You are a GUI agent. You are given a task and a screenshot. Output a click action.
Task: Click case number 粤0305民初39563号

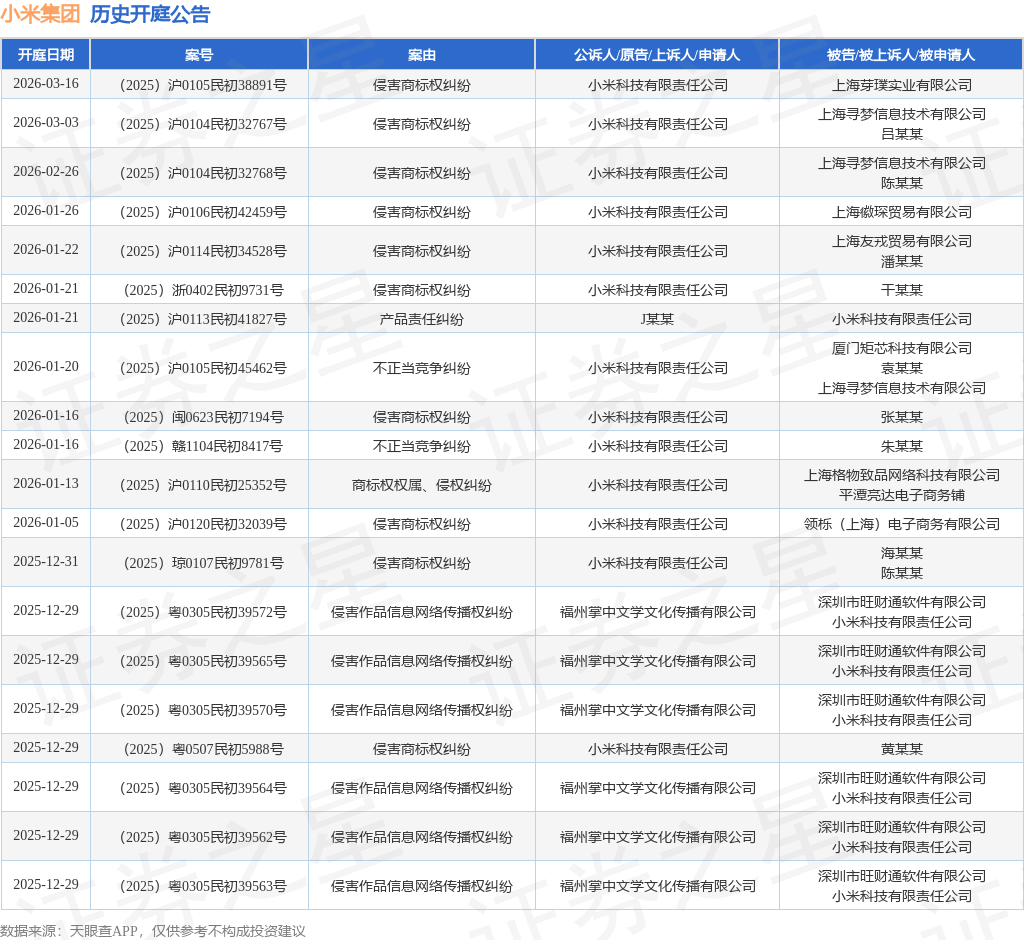point(227,886)
